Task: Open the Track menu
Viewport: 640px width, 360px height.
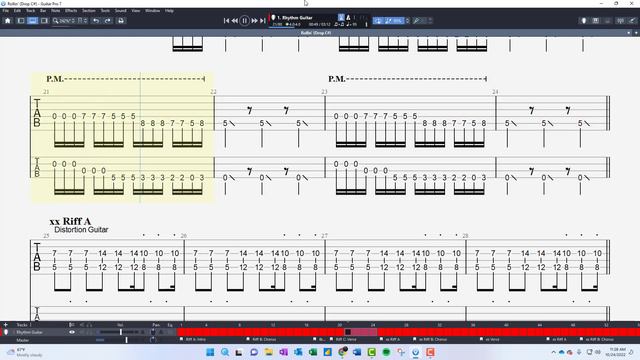Action: click(31, 11)
